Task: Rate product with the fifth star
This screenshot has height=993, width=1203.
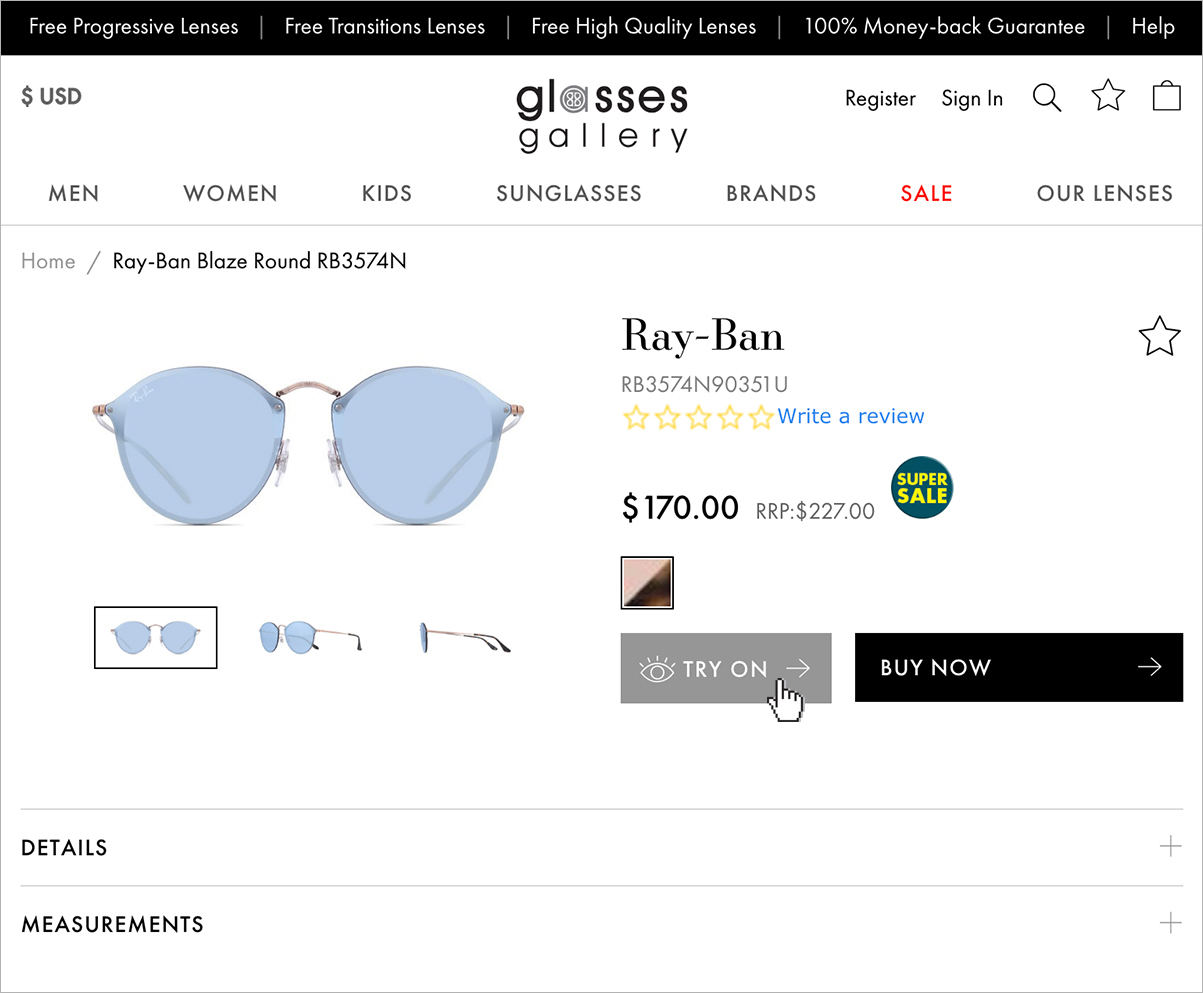Action: click(761, 417)
